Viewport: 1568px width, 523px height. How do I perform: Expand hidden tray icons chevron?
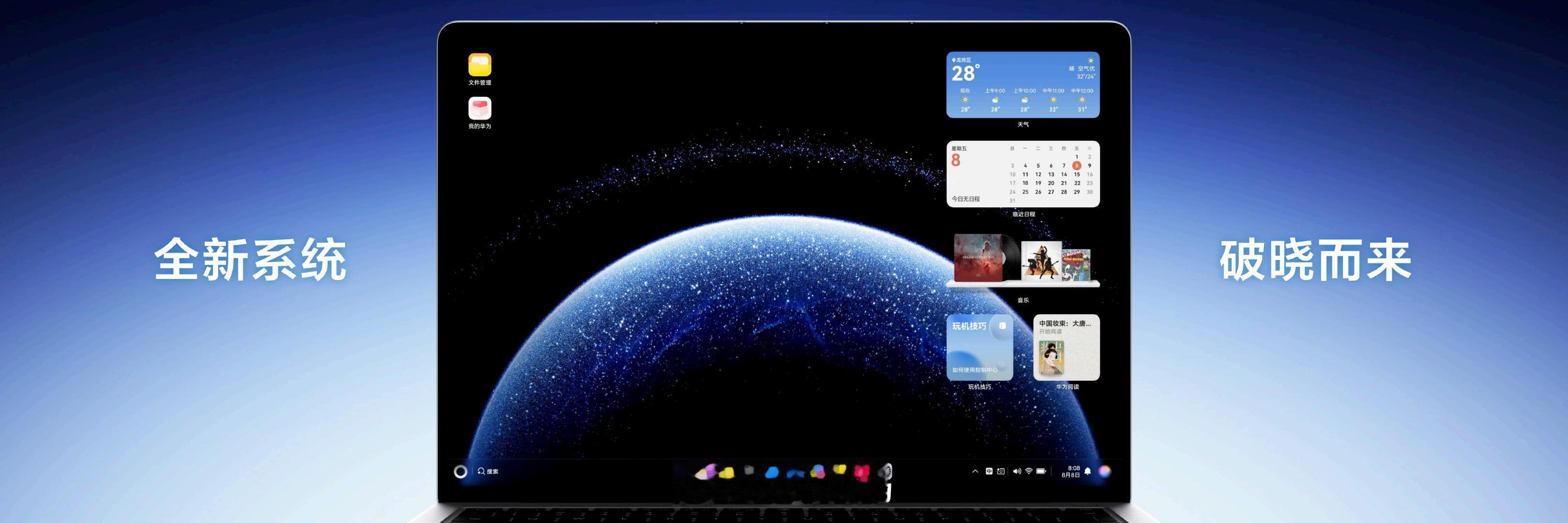coord(975,471)
